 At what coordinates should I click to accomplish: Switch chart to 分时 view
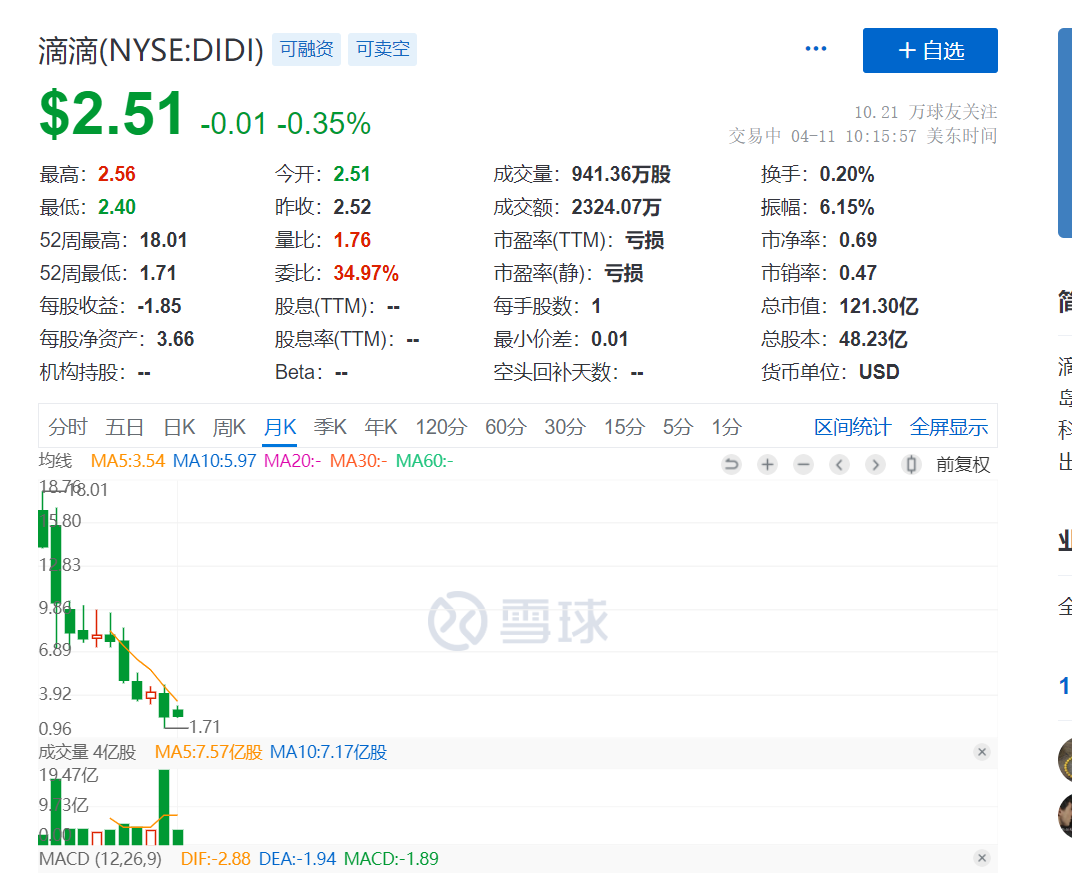[x=68, y=427]
